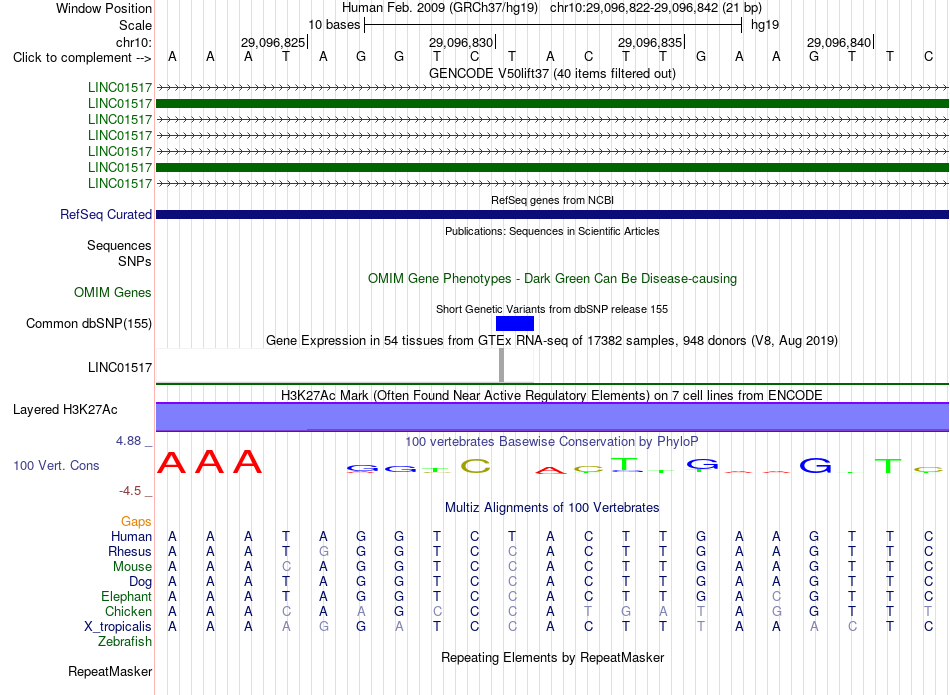Click the GENCODE V50lift37 track title
950x695 pixels.
(x=552, y=73)
